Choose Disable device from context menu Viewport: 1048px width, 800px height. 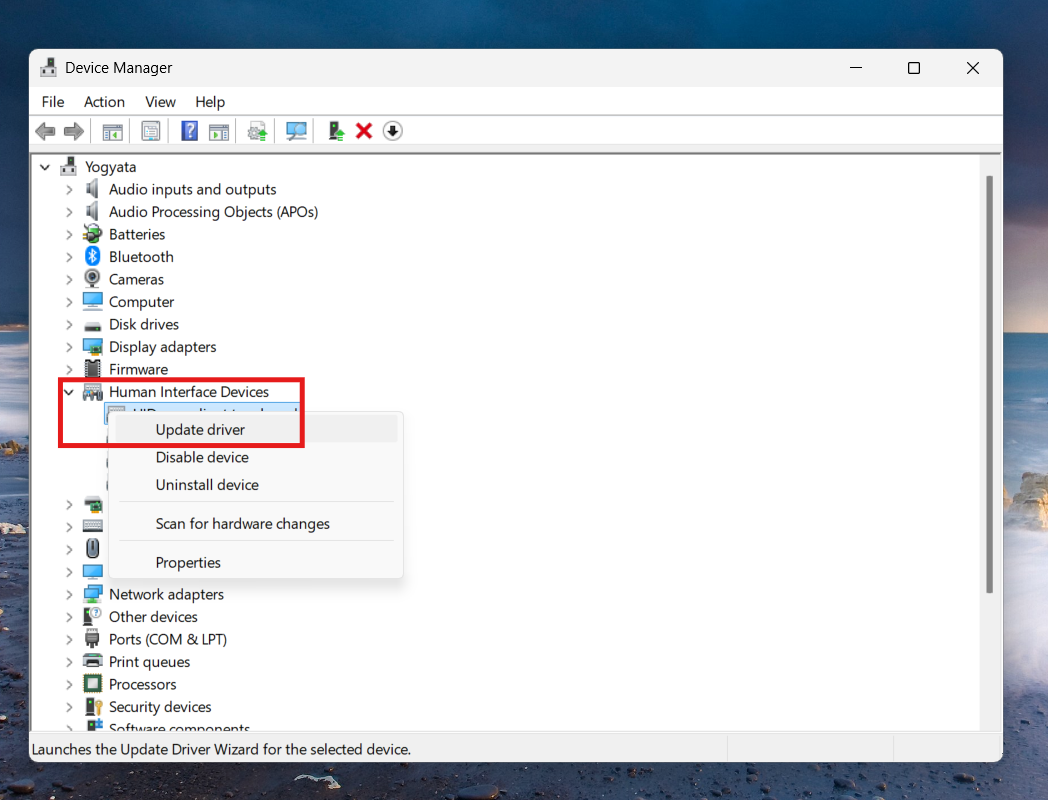click(202, 457)
